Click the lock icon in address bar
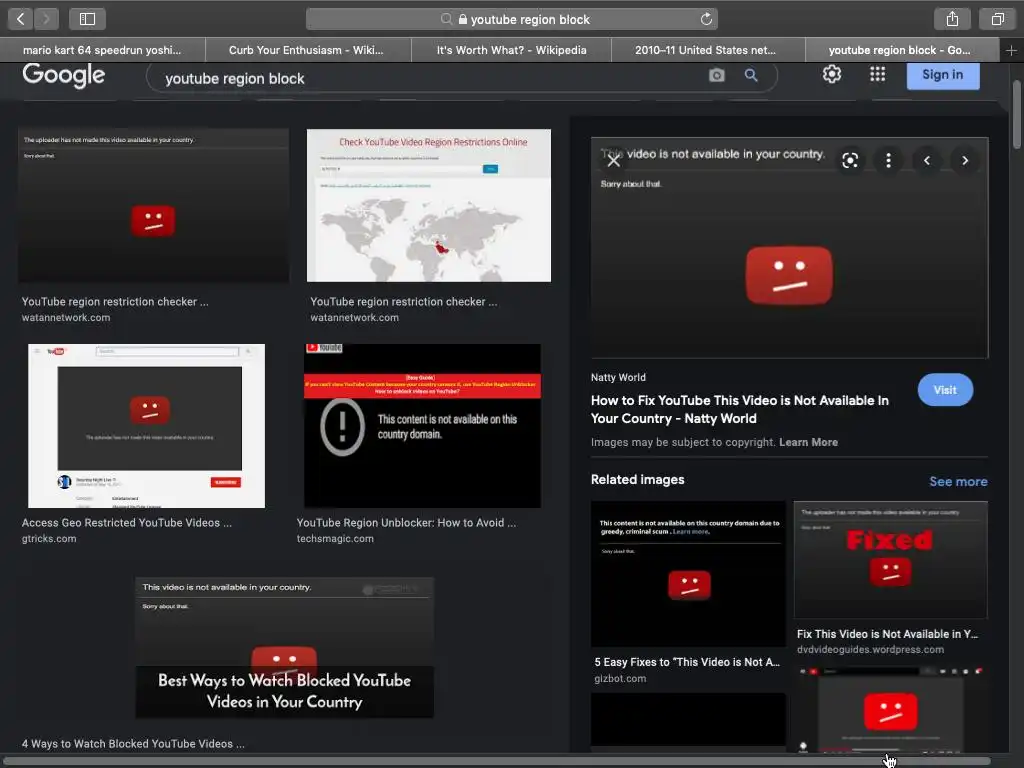 click(462, 20)
